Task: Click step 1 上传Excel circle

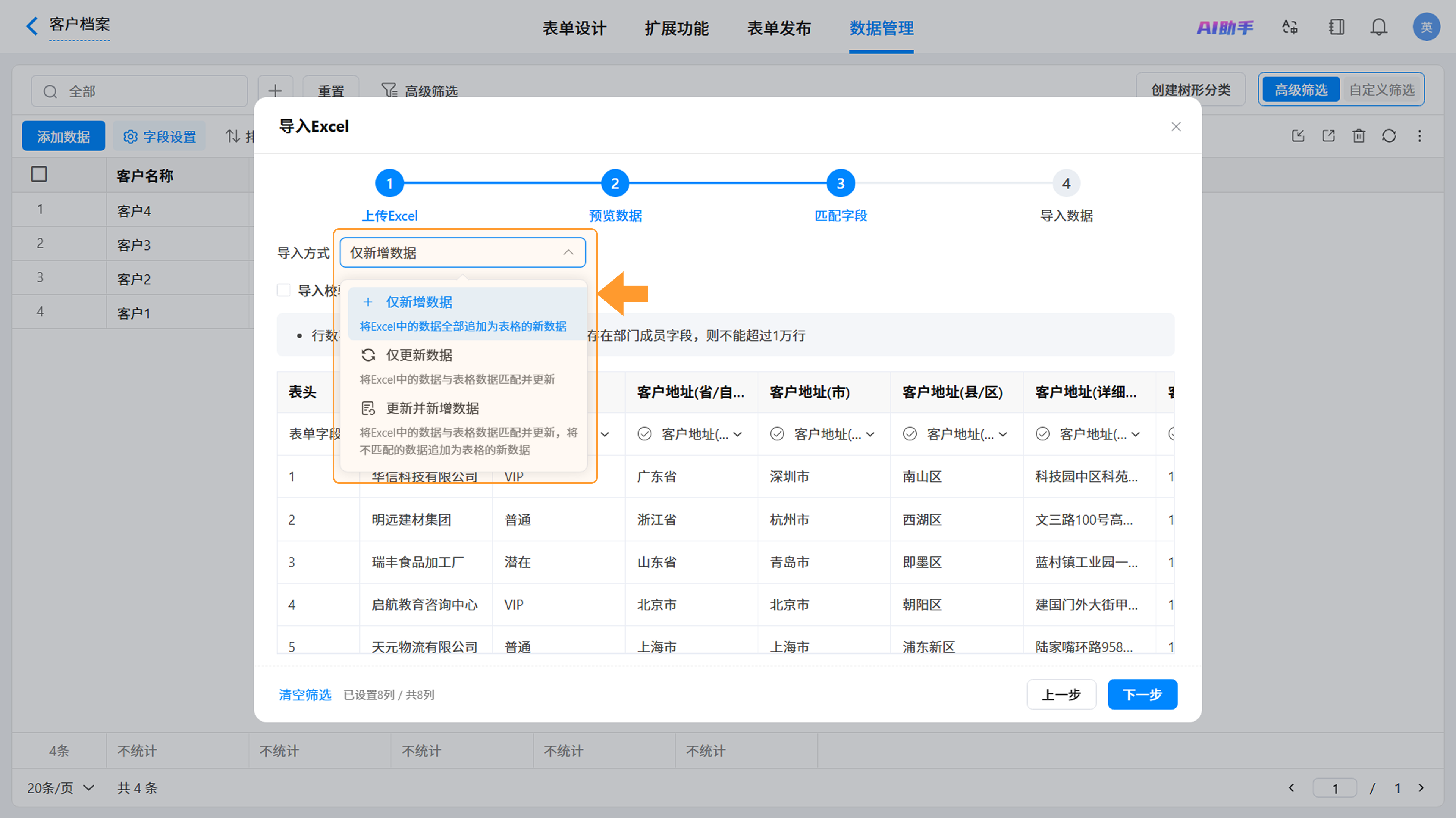Action: point(389,183)
